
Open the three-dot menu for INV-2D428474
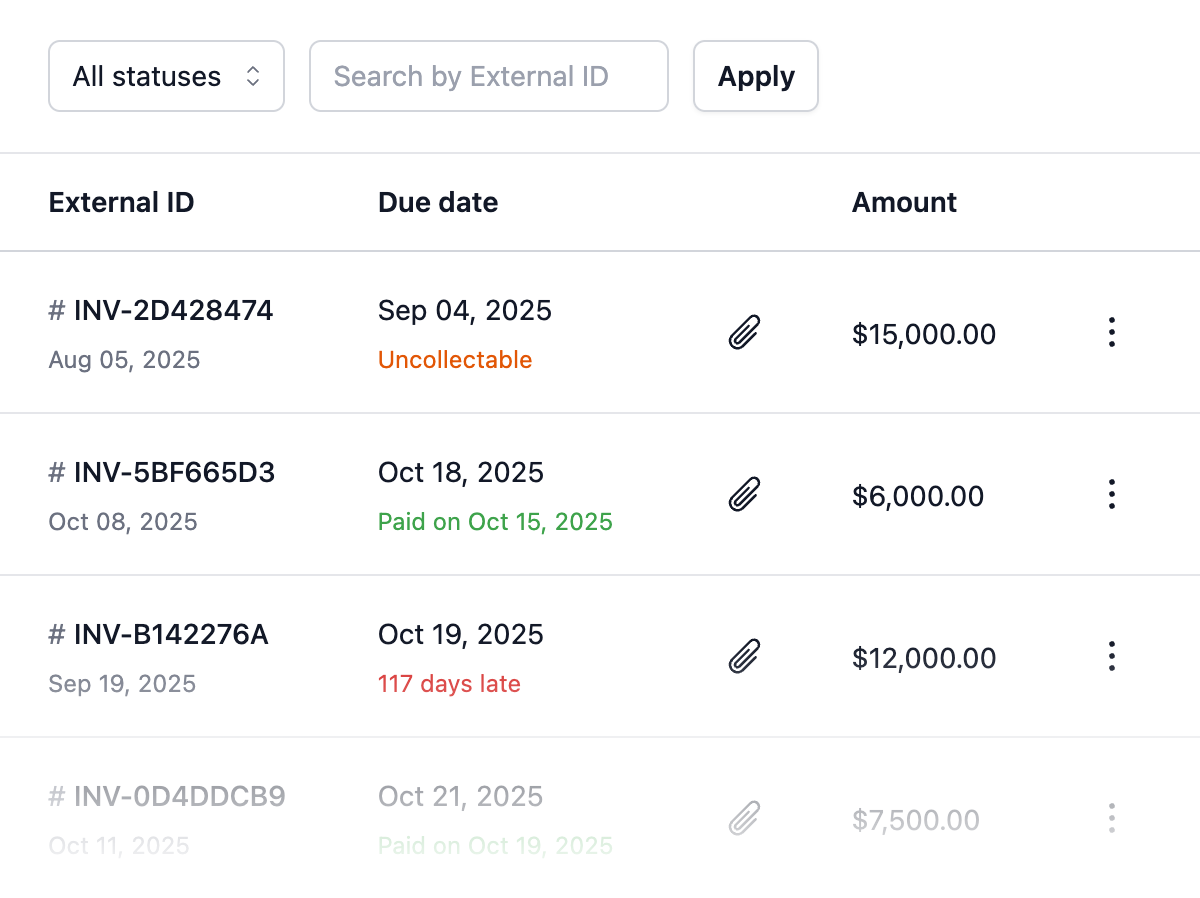[1111, 332]
